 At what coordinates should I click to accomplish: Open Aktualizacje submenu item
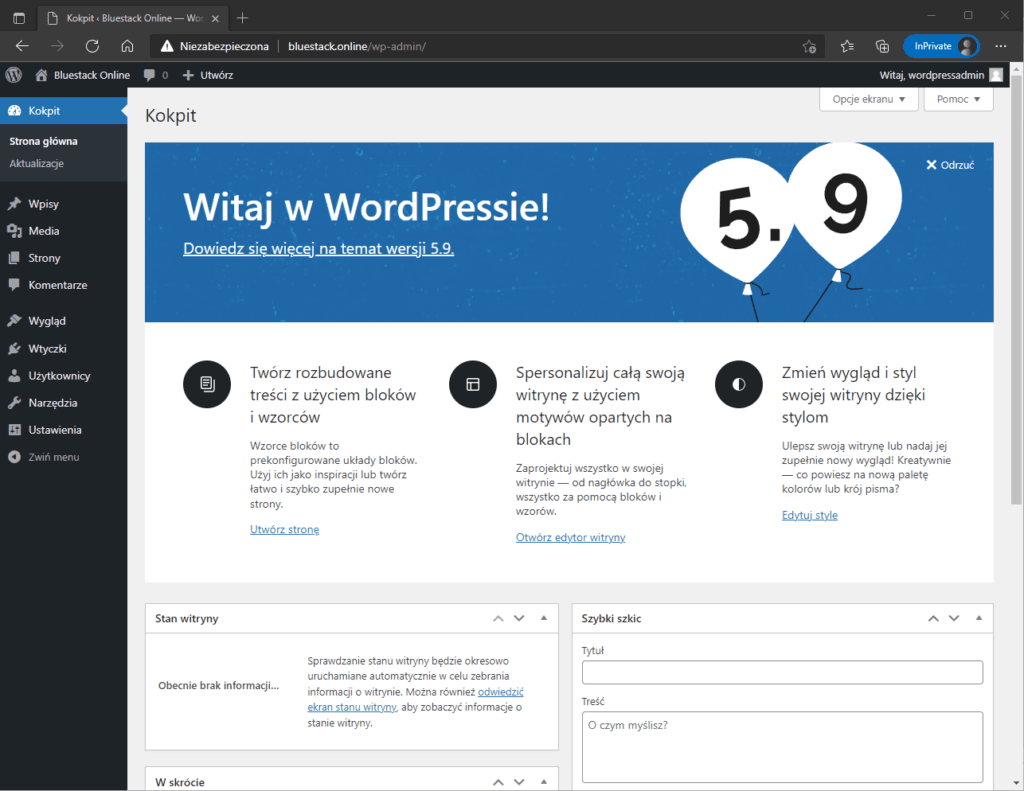(x=37, y=163)
